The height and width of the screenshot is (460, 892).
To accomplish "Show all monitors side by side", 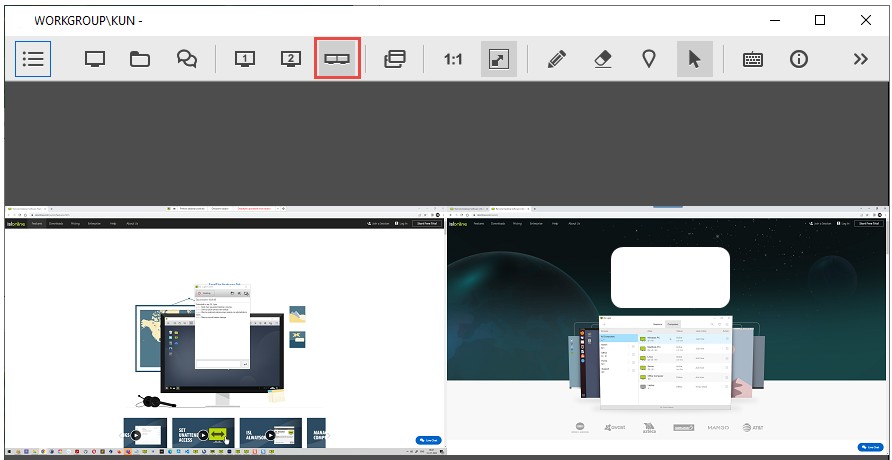I will (337, 59).
